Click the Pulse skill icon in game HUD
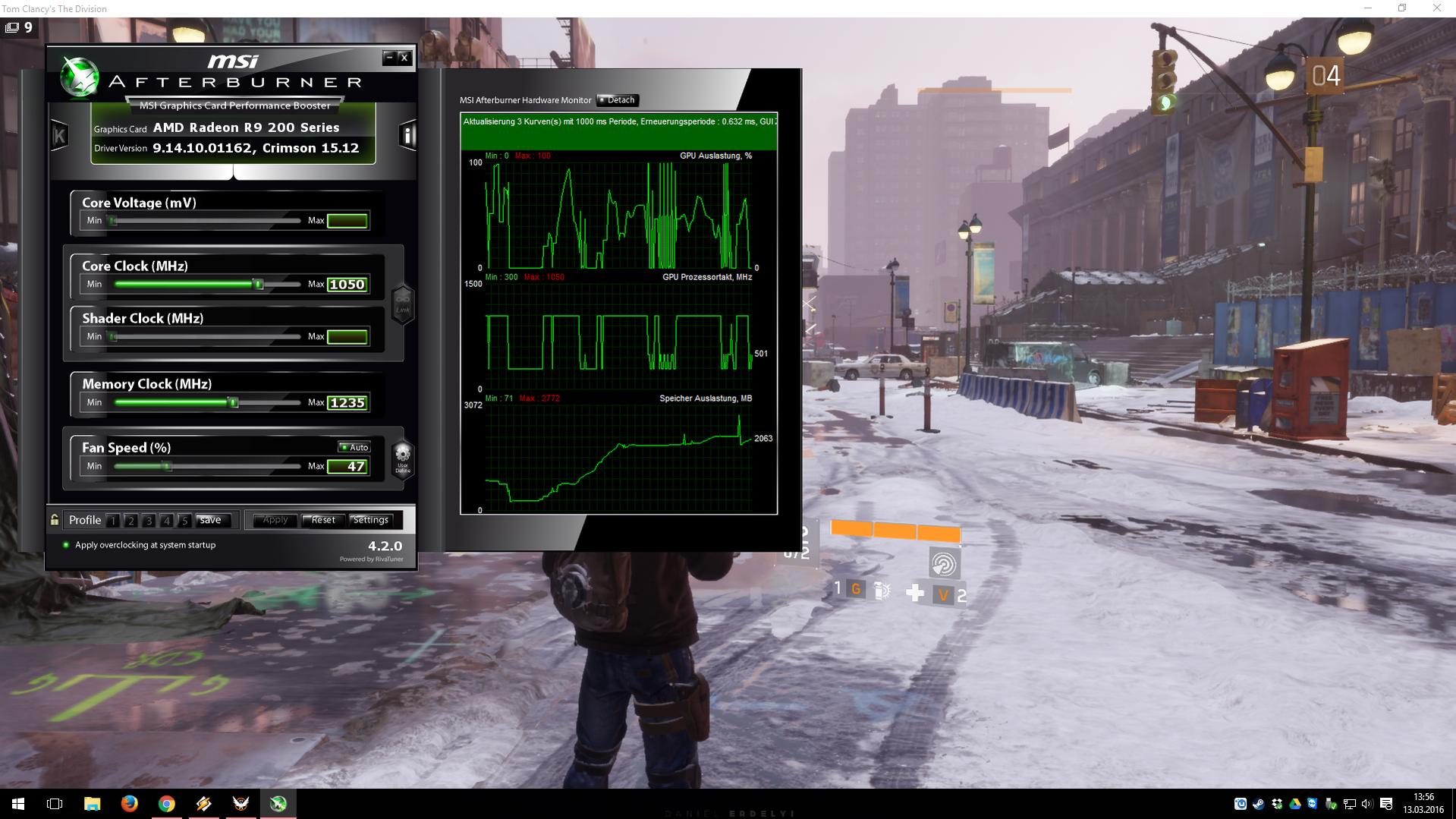Screen dimensions: 1456x819 click(x=945, y=563)
